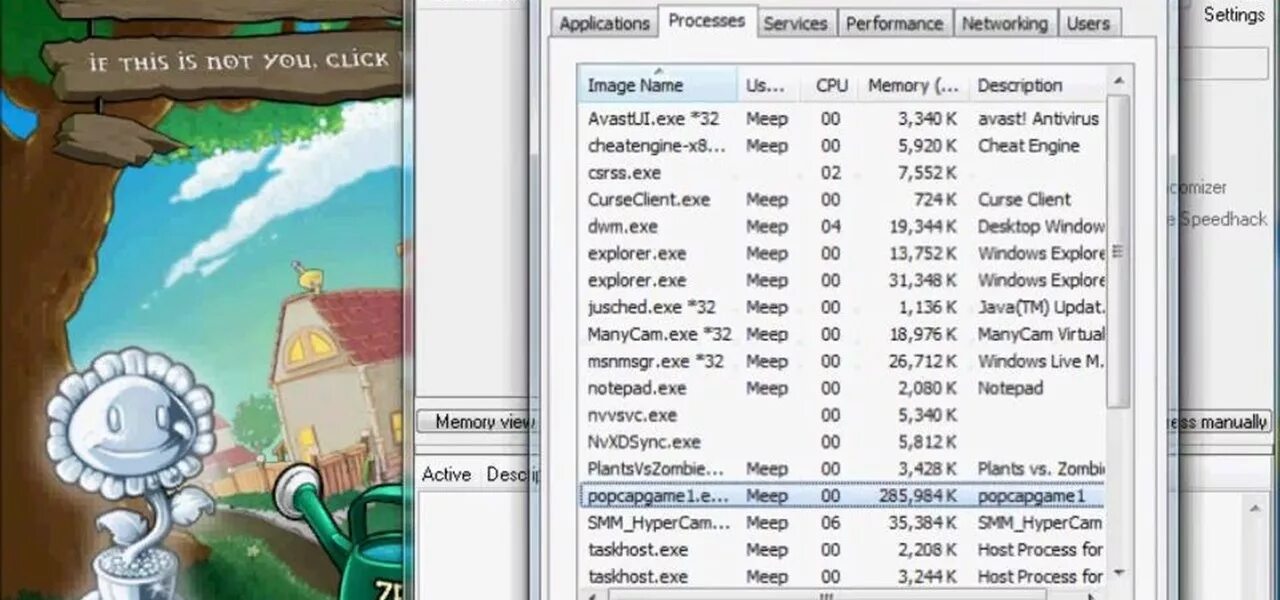Select the dwm.exe process
The width and height of the screenshot is (1280, 600).
click(x=842, y=226)
